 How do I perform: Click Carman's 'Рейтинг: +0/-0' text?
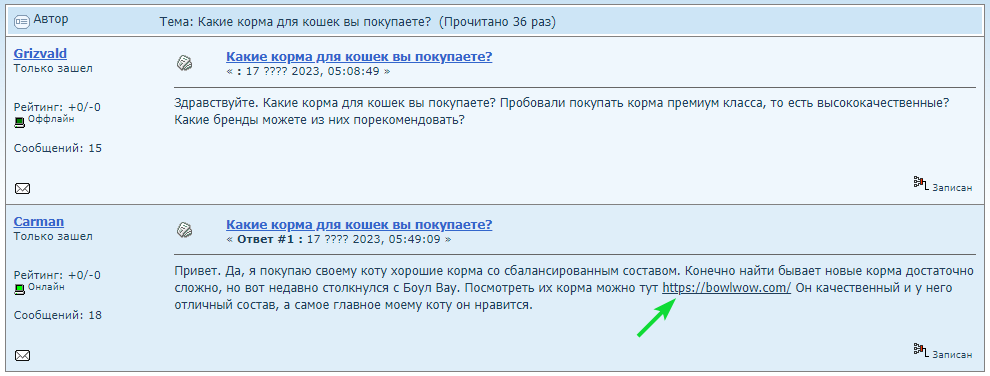pyautogui.click(x=57, y=275)
